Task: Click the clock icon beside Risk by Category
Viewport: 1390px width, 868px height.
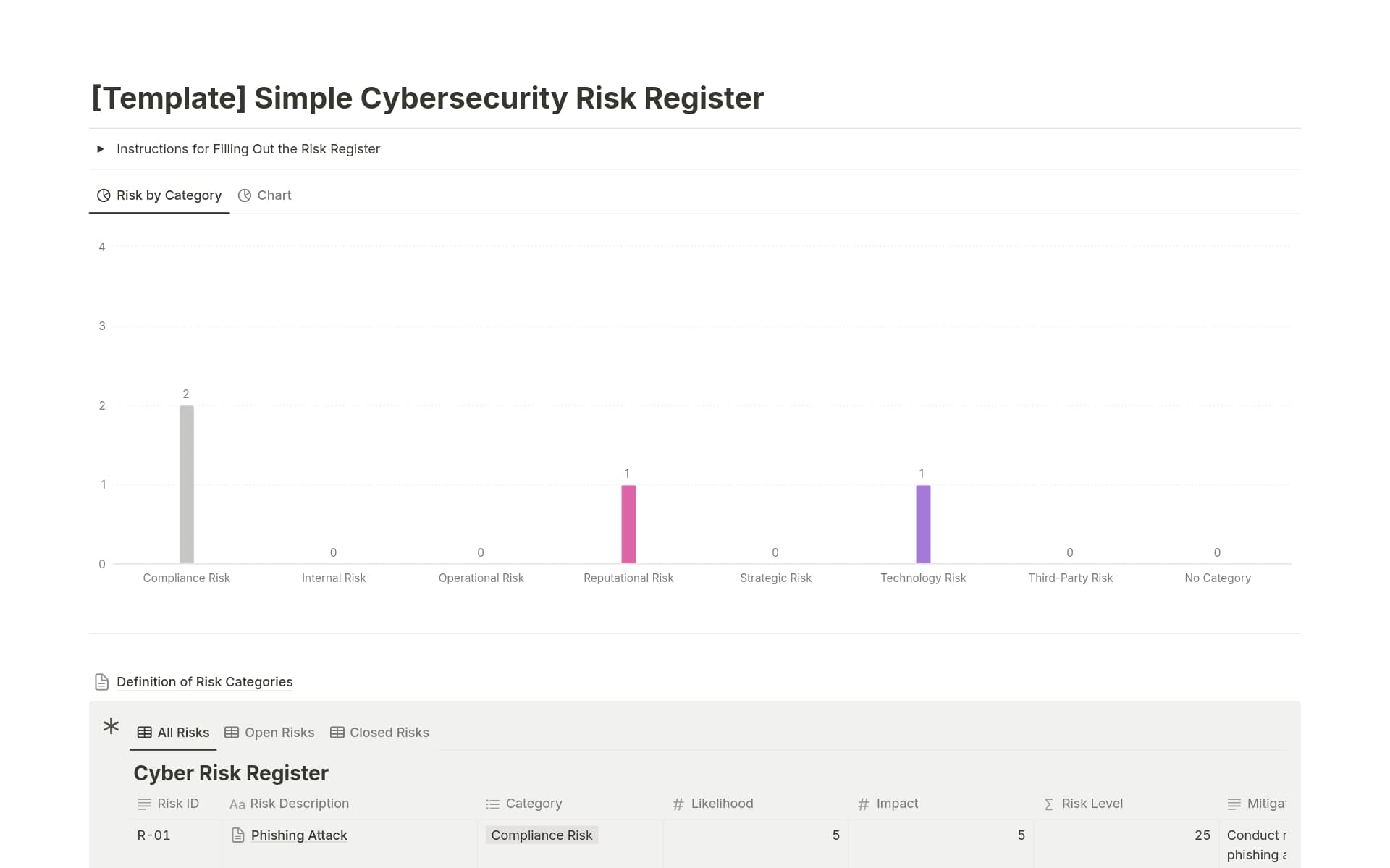Action: click(x=104, y=195)
